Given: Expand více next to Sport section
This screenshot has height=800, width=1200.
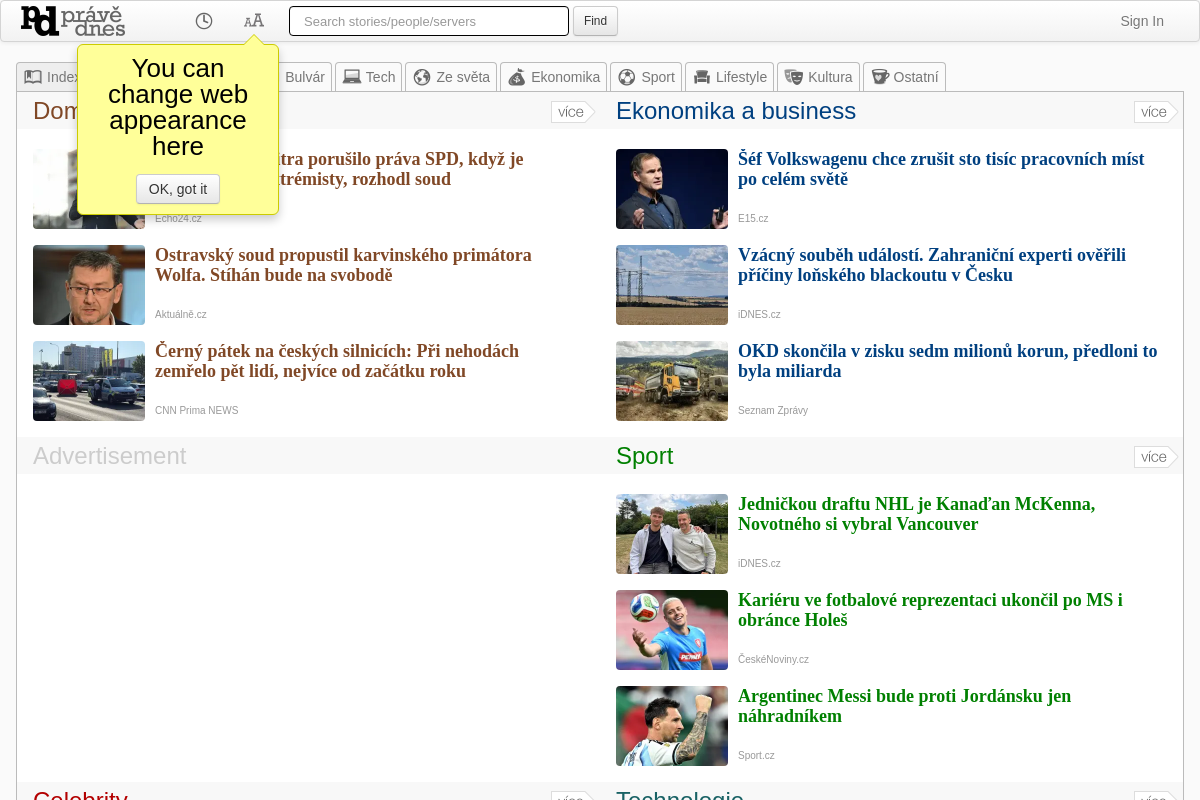Looking at the screenshot, I should [1154, 457].
